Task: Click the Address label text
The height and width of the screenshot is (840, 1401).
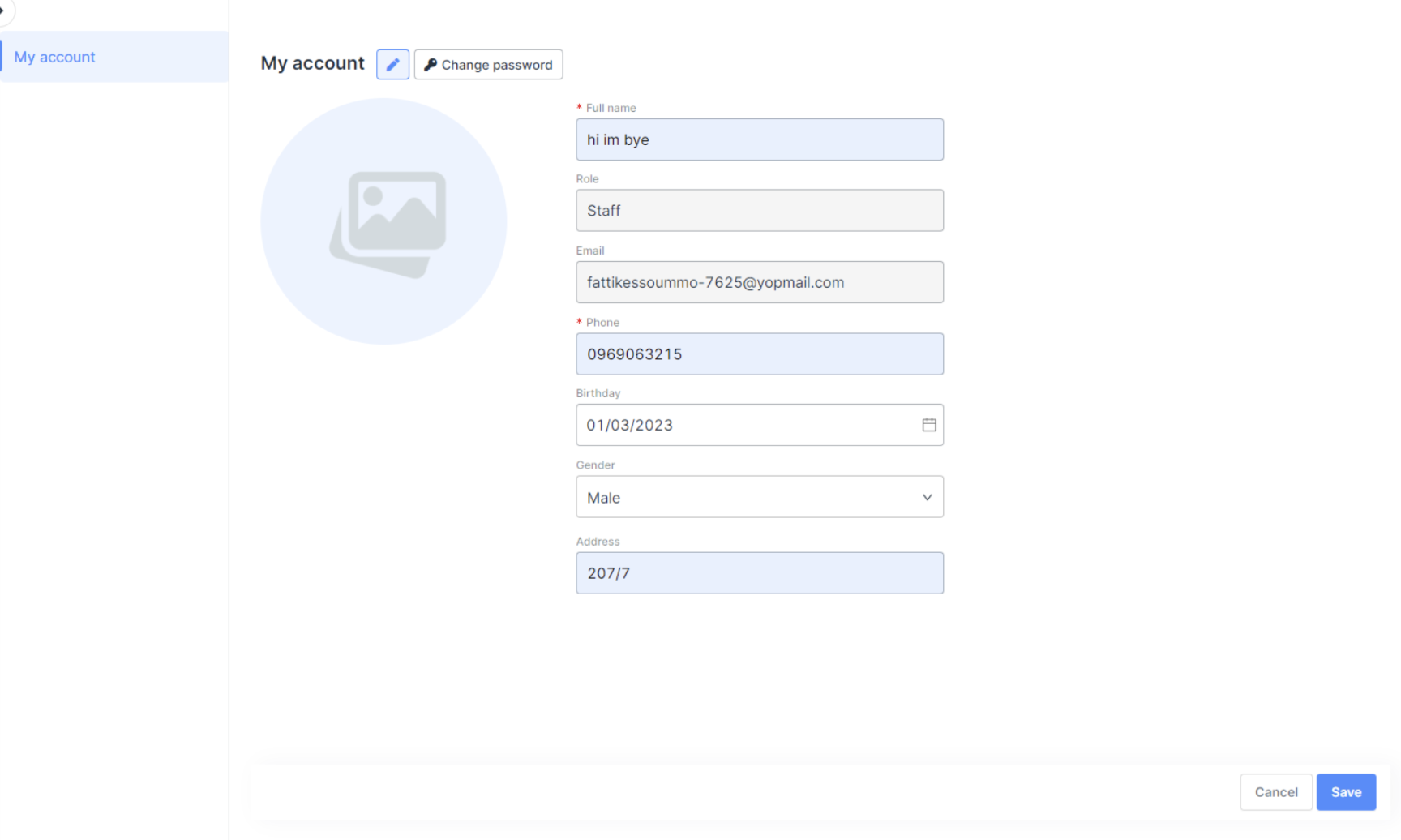Action: (598, 542)
